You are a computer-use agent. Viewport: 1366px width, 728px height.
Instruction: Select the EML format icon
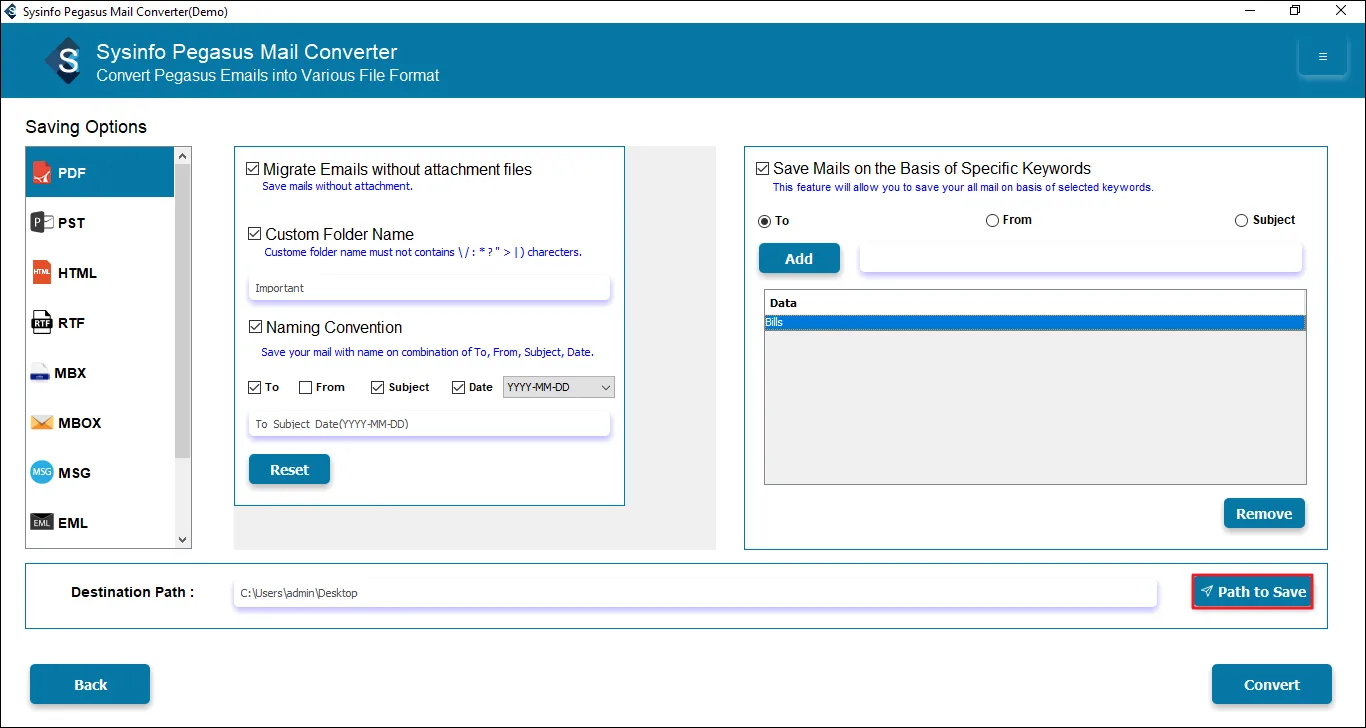[x=42, y=523]
